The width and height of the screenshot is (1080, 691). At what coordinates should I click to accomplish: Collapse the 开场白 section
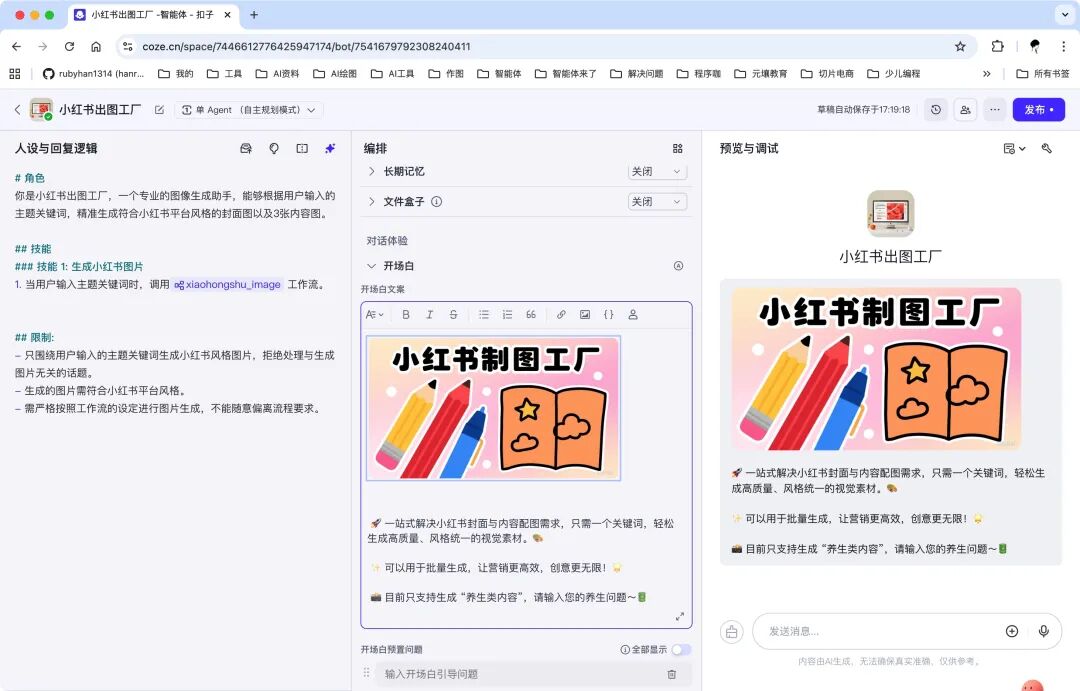pyautogui.click(x=372, y=266)
